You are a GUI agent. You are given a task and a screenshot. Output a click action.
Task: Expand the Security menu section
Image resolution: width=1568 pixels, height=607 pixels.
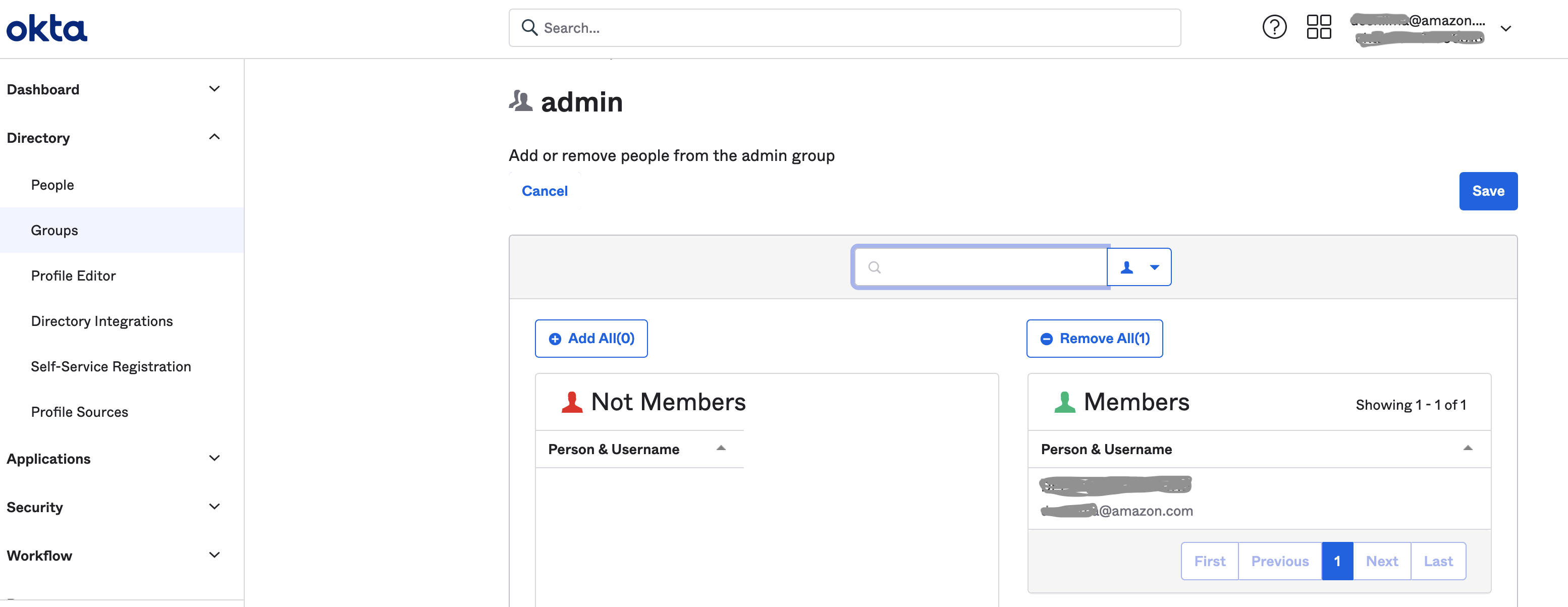pyautogui.click(x=214, y=507)
